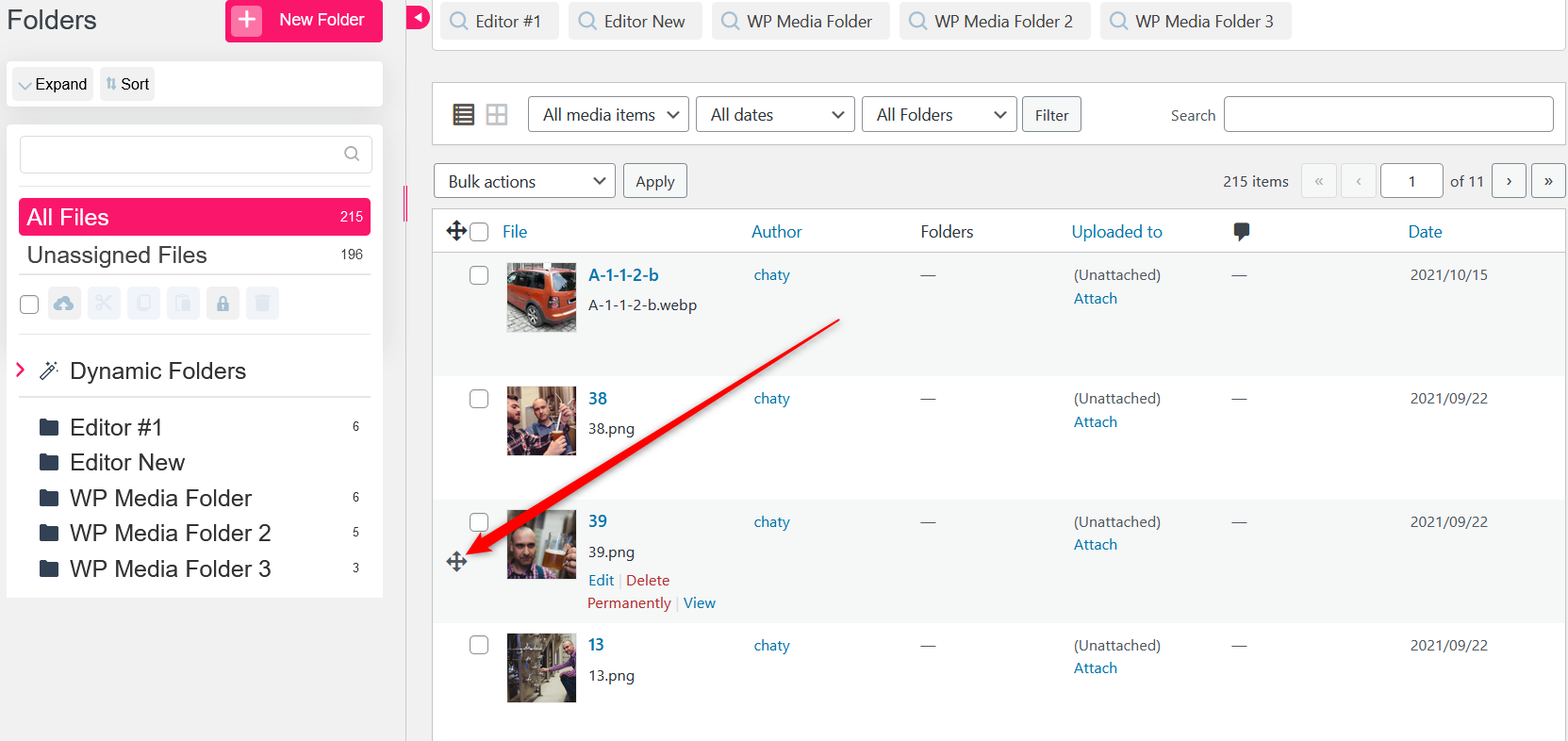The height and width of the screenshot is (741, 1568).
Task: Expand the Dynamic Folders section
Action: pos(21,370)
